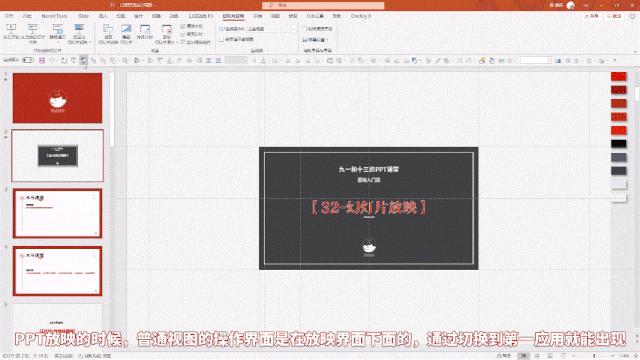Toggle the Always Use Subtitles checkbox
This screenshot has width=640, height=360.
pyautogui.click(x=318, y=29)
